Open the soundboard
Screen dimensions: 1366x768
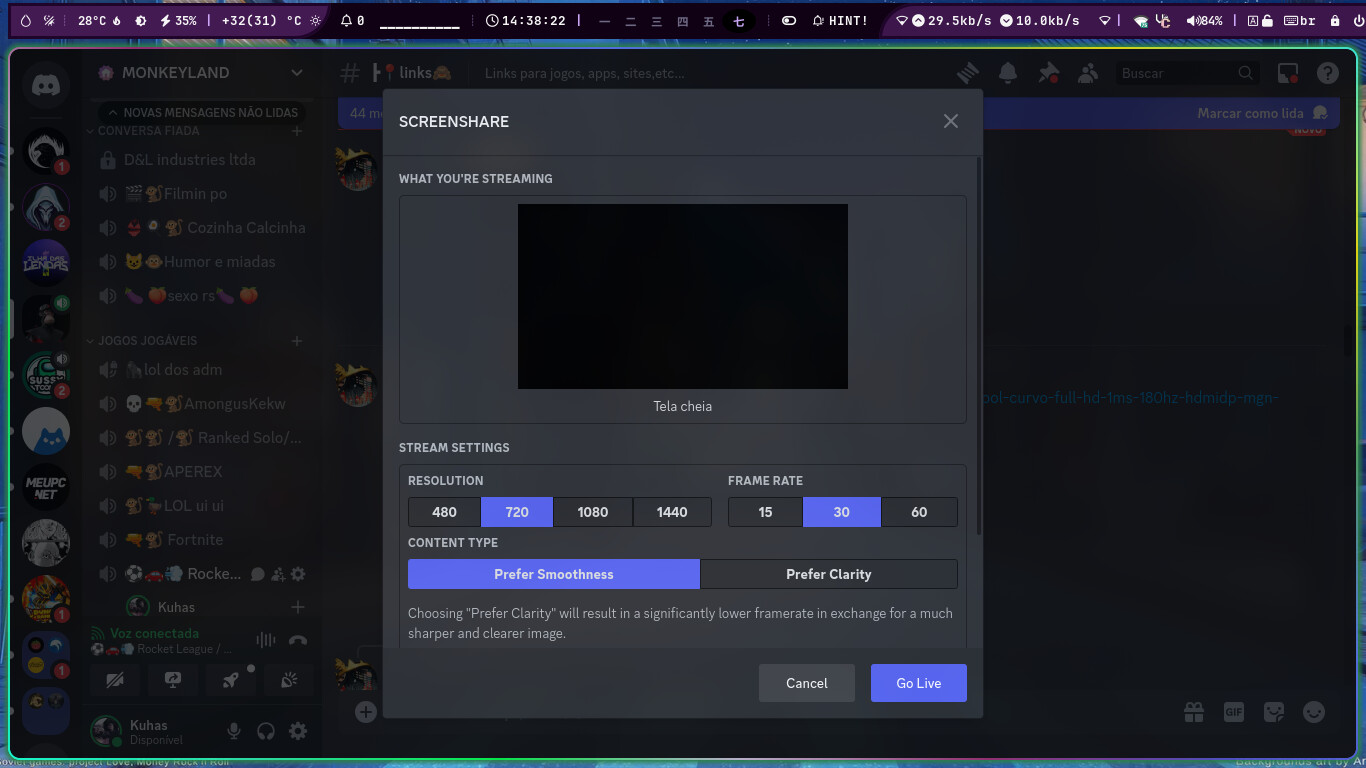(289, 680)
